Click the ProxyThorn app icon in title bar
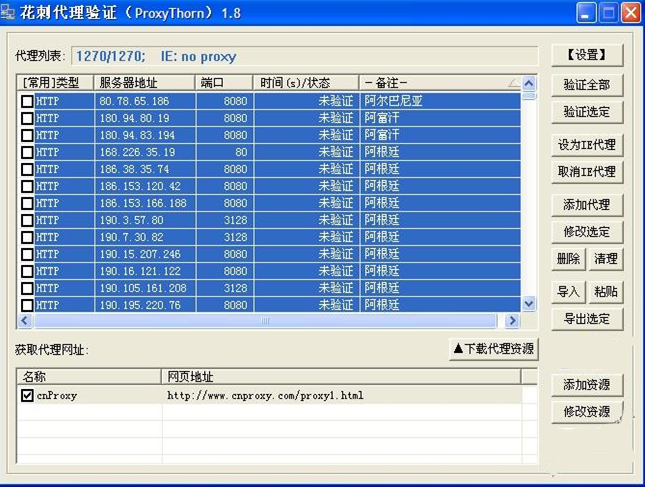Screen dimensions: 645x487 click(x=9, y=13)
